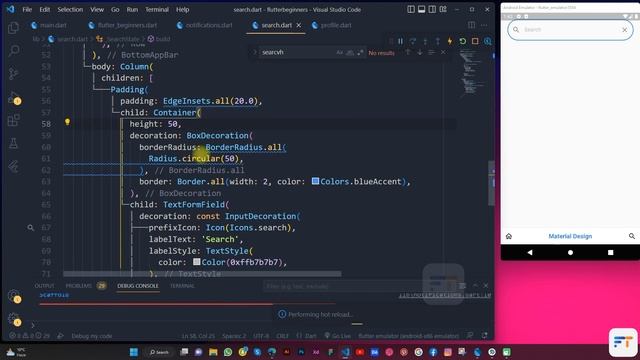Toggle Match Case in find widget
Screen dimensions: 640x360
pyautogui.click(x=340, y=52)
